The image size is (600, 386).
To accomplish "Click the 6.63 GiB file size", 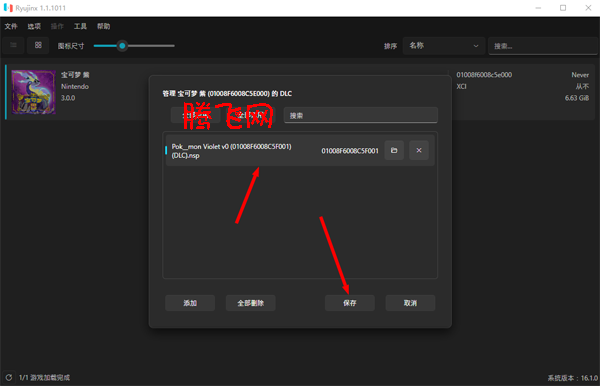I will click(x=577, y=98).
